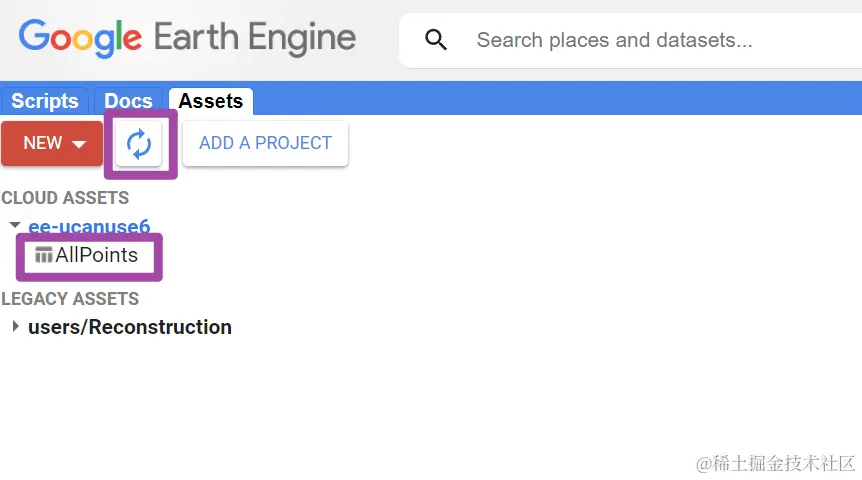
Task: Click the CLOUD ASSETS section heading
Action: (65, 198)
